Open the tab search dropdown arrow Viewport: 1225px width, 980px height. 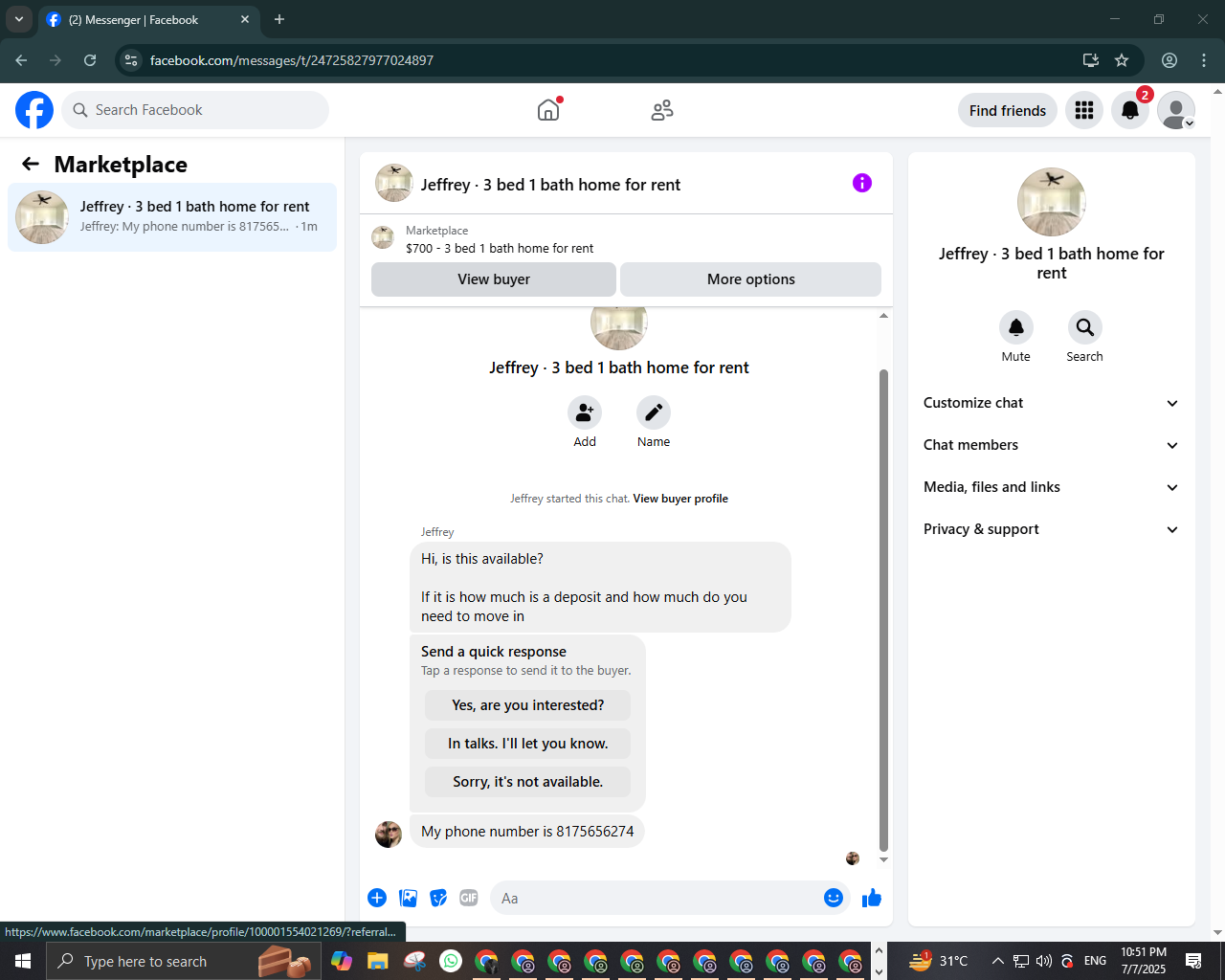(x=18, y=19)
